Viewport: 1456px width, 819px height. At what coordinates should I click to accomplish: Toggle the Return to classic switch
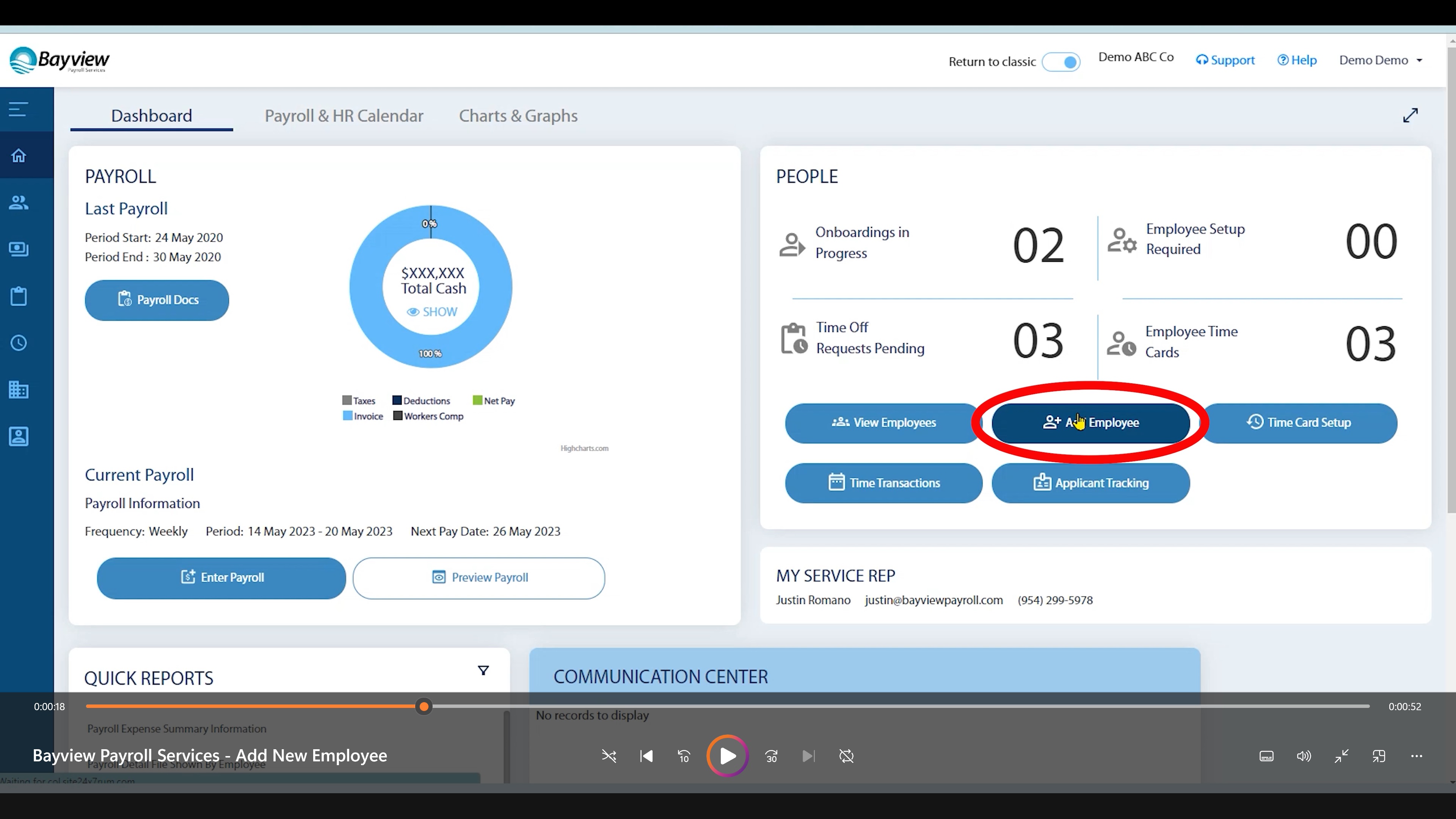click(x=1061, y=61)
